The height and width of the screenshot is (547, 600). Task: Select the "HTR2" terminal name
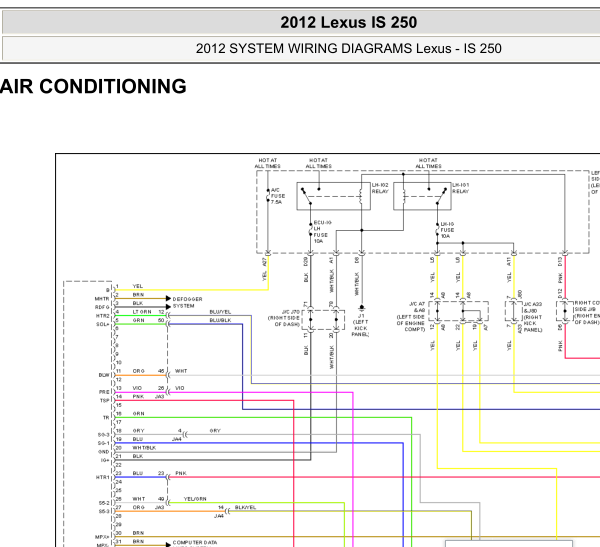pos(102,316)
